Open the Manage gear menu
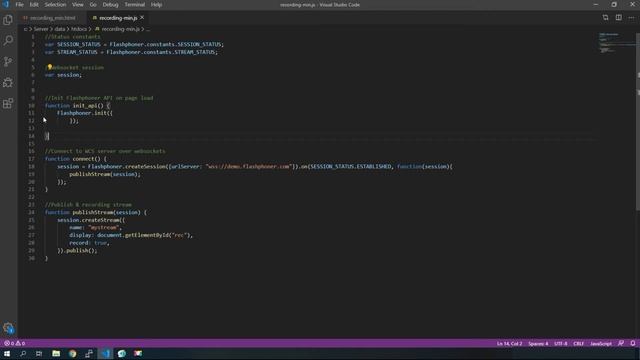 (x=8, y=328)
